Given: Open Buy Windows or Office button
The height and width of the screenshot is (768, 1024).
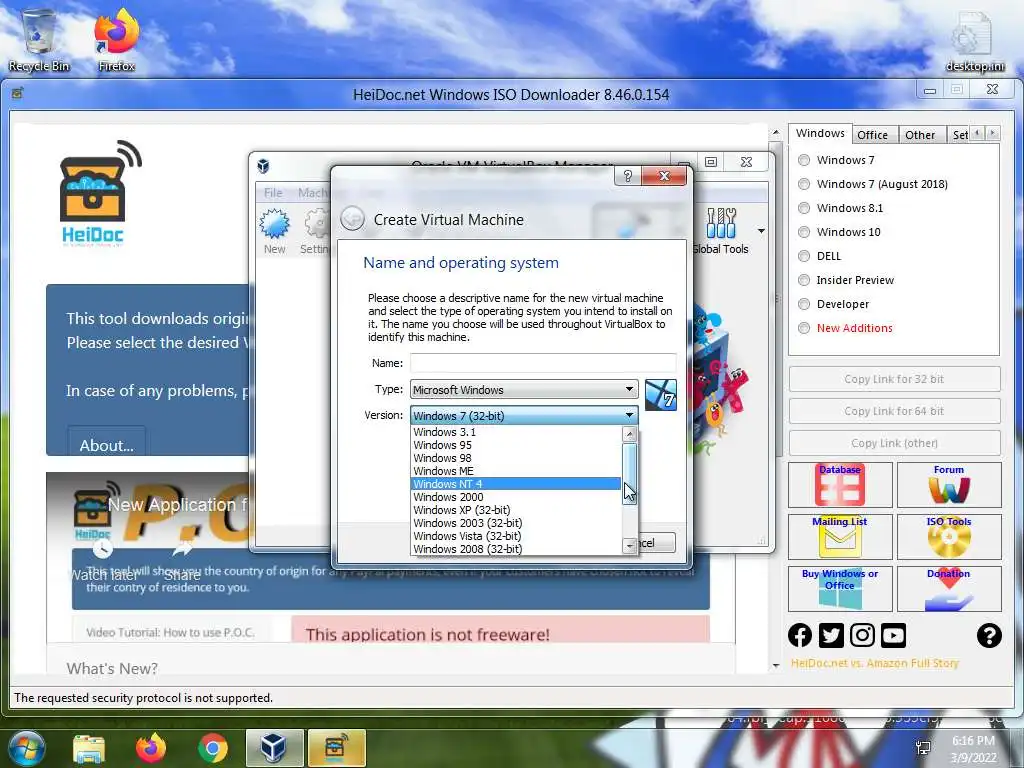Looking at the screenshot, I should (x=840, y=588).
